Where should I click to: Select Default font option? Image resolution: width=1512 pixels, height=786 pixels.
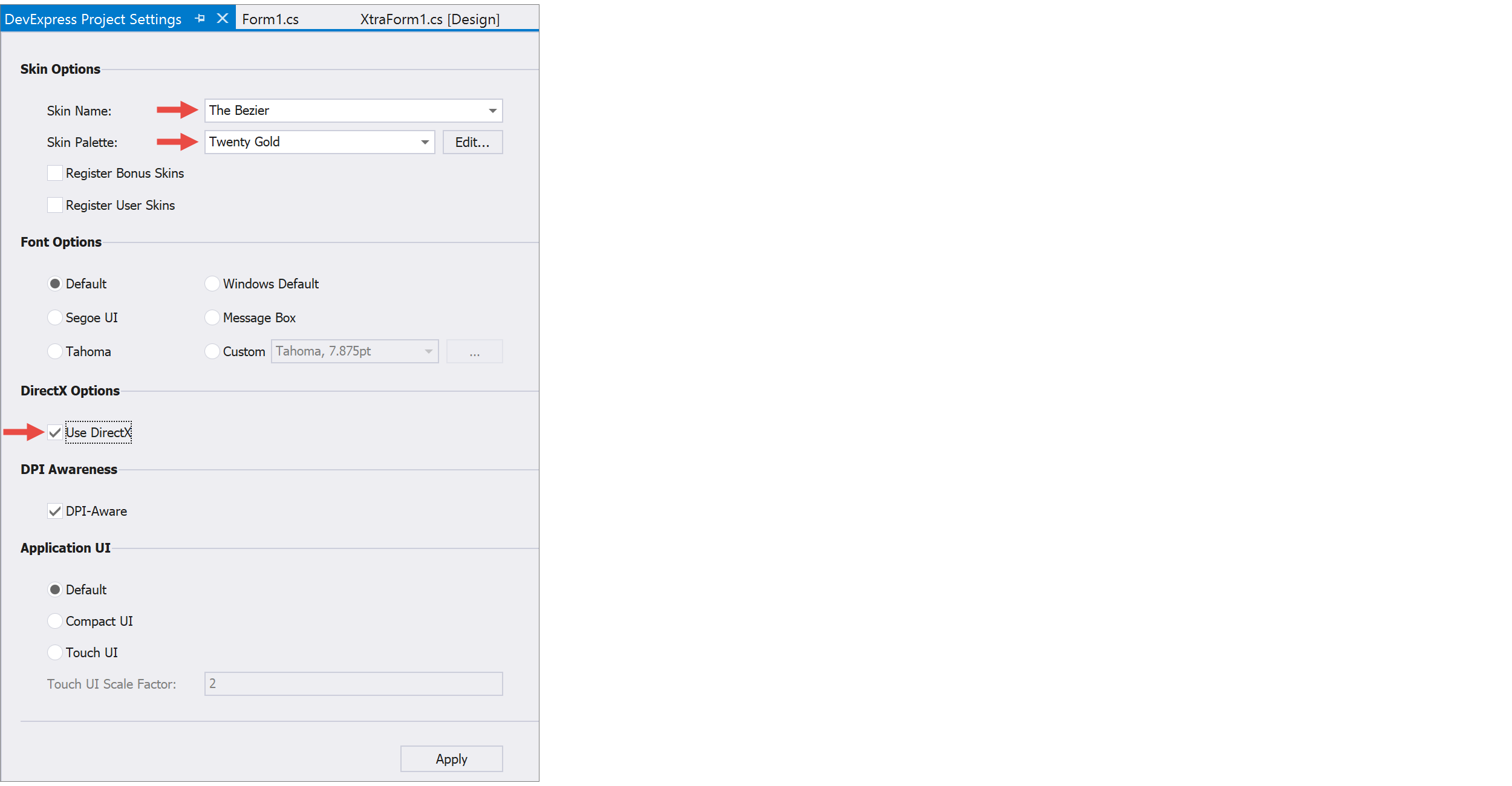tap(54, 283)
